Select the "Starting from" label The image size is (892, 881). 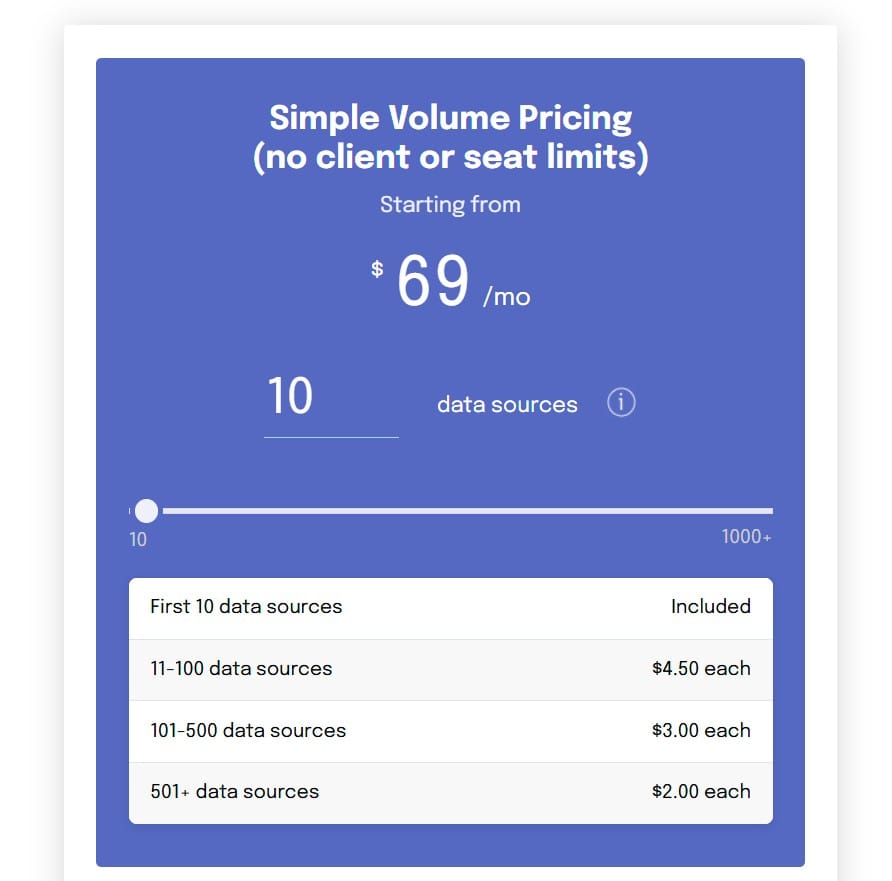450,205
